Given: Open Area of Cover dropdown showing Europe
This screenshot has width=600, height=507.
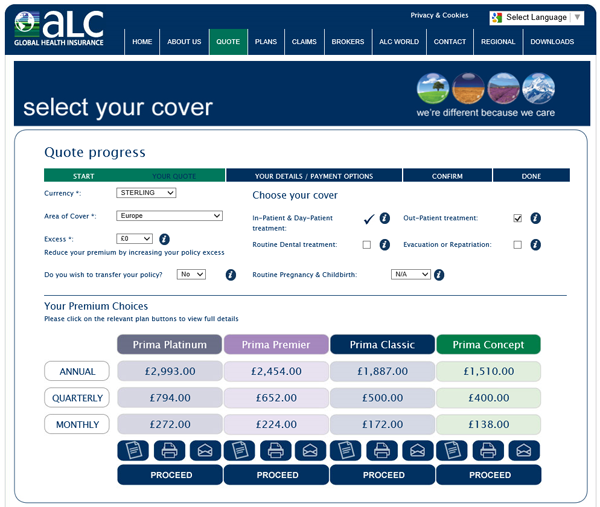Looking at the screenshot, I should tap(169, 216).
